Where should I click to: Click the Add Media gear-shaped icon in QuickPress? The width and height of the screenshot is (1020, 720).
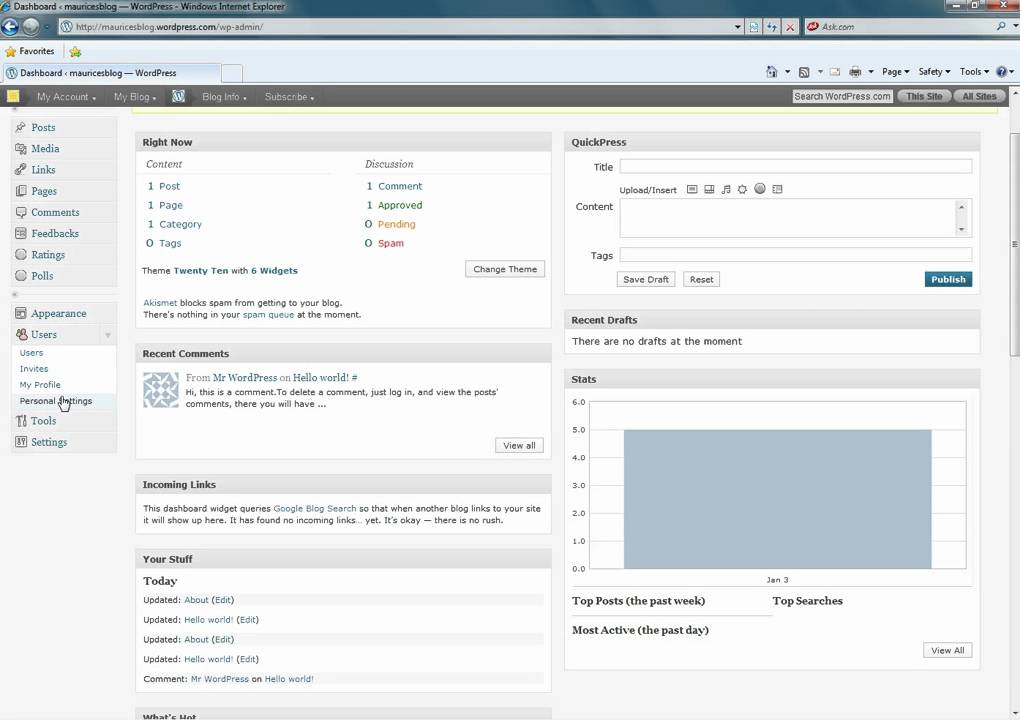coord(742,189)
